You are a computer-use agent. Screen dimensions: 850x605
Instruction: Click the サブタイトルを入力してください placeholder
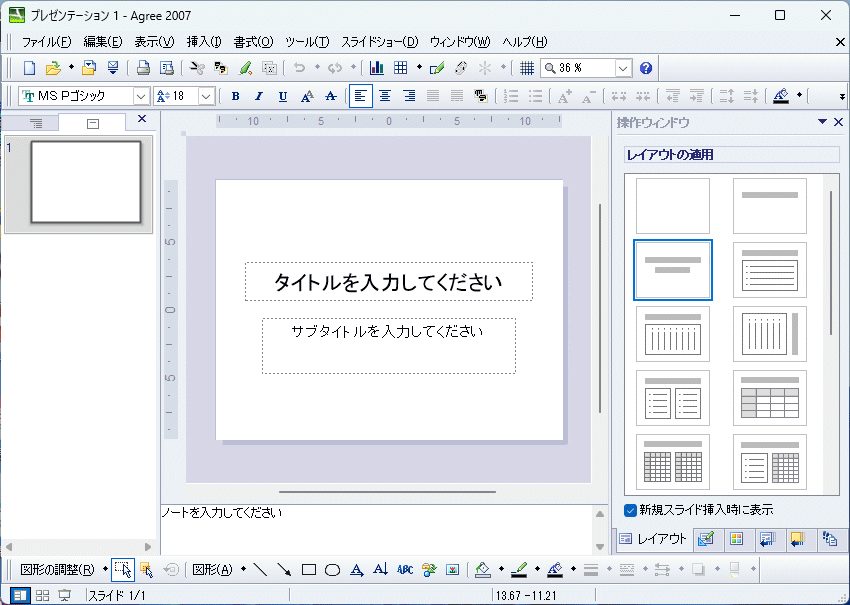pyautogui.click(x=389, y=346)
